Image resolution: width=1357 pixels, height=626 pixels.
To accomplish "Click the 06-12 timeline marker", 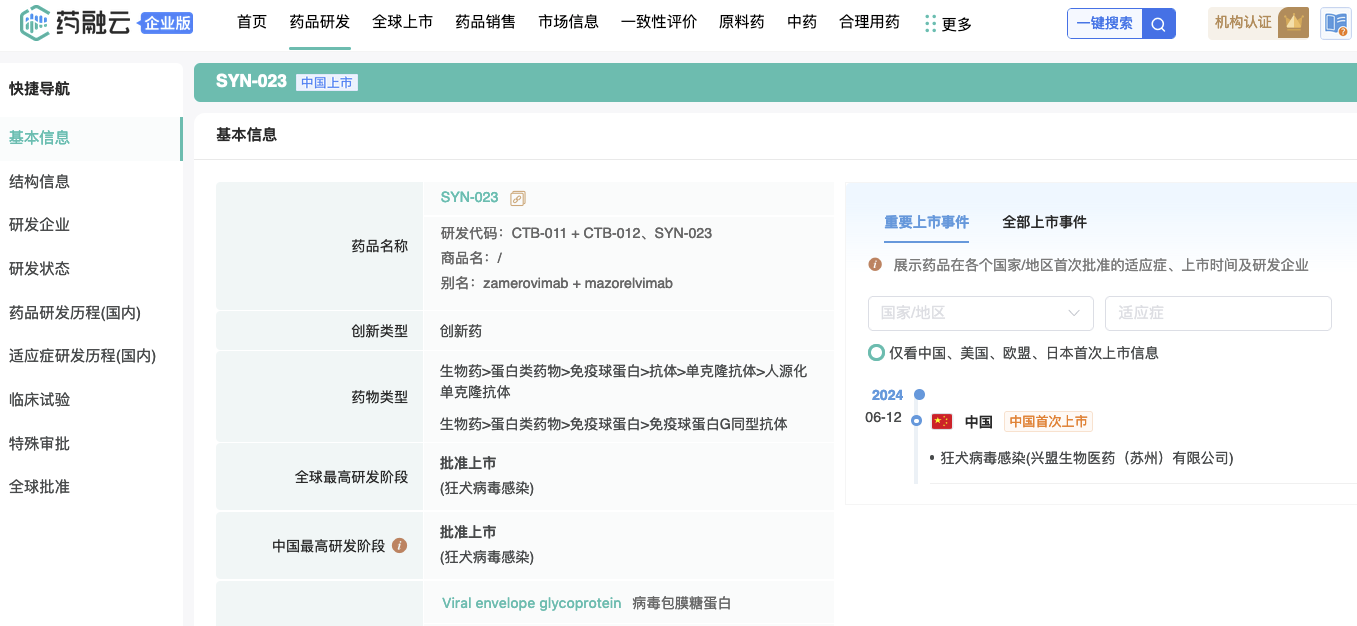I will [x=916, y=420].
